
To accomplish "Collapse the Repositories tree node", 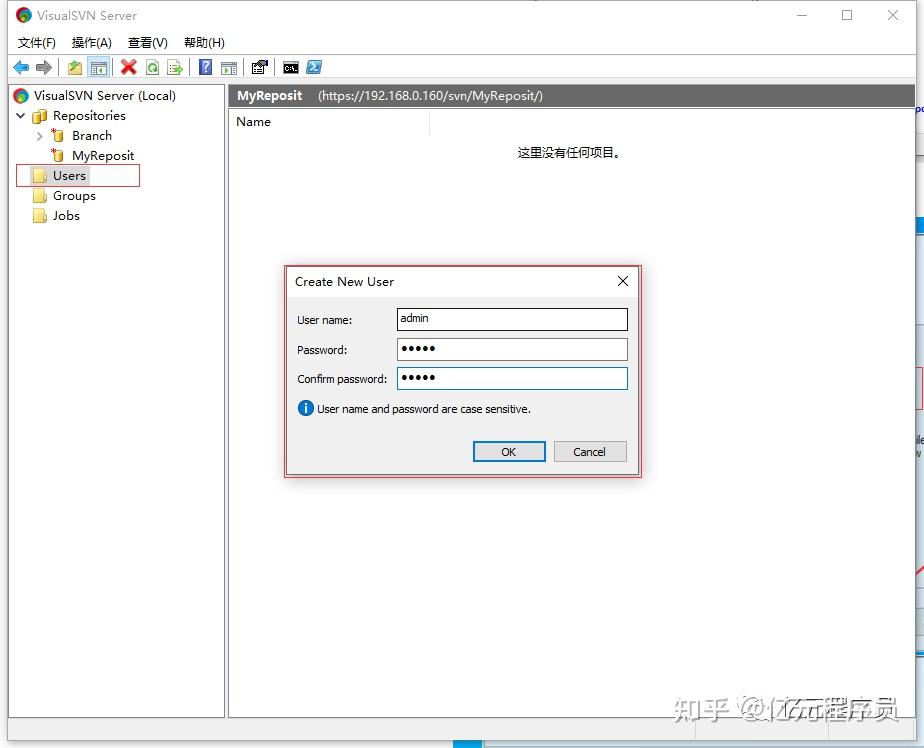I will (x=20, y=115).
